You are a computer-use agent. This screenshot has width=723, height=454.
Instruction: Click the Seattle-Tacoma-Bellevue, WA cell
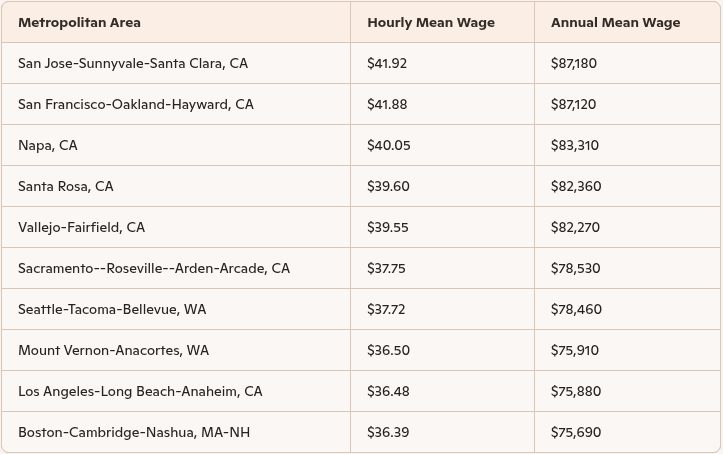(112, 309)
